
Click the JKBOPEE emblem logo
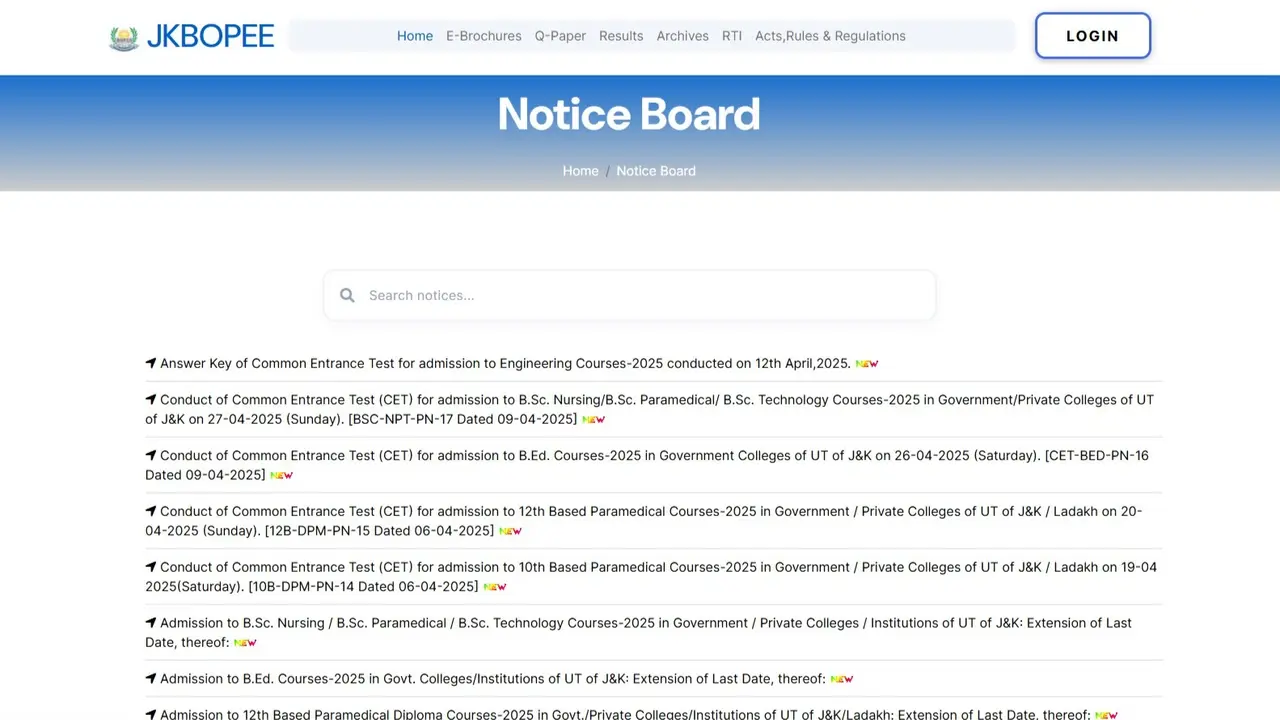click(124, 36)
